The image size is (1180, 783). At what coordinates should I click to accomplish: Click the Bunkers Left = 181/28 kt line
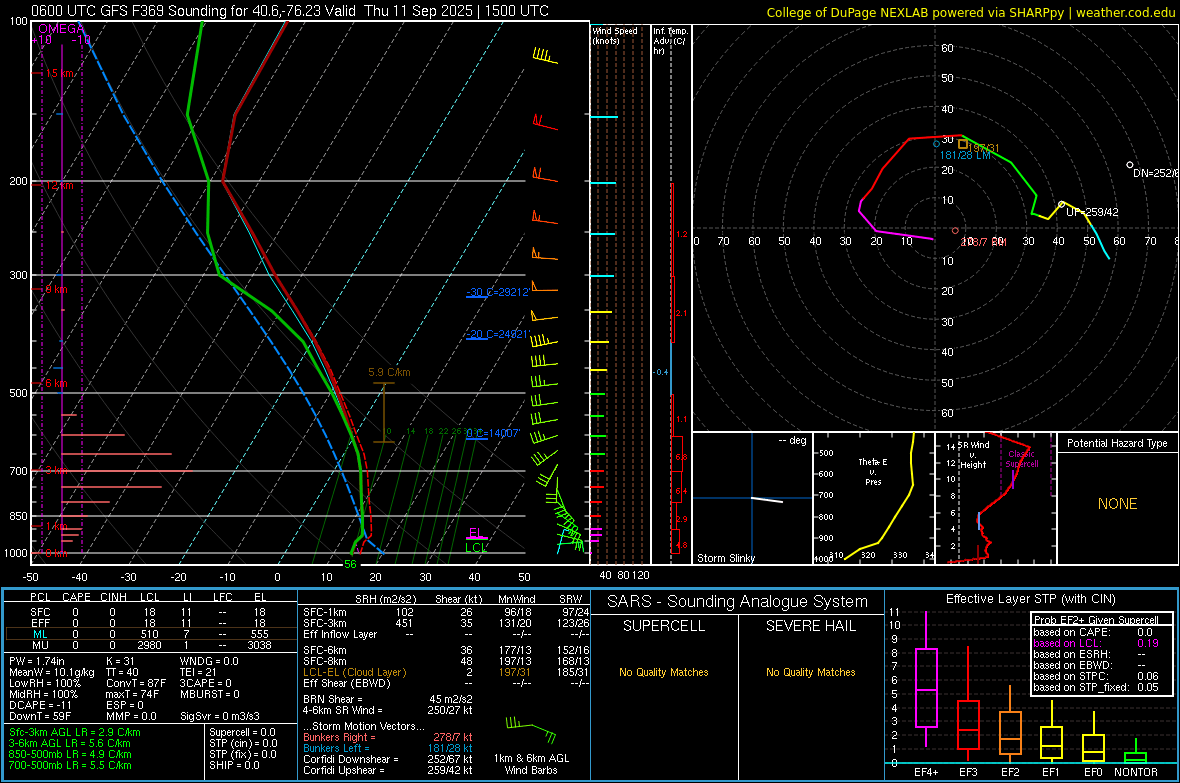point(388,748)
